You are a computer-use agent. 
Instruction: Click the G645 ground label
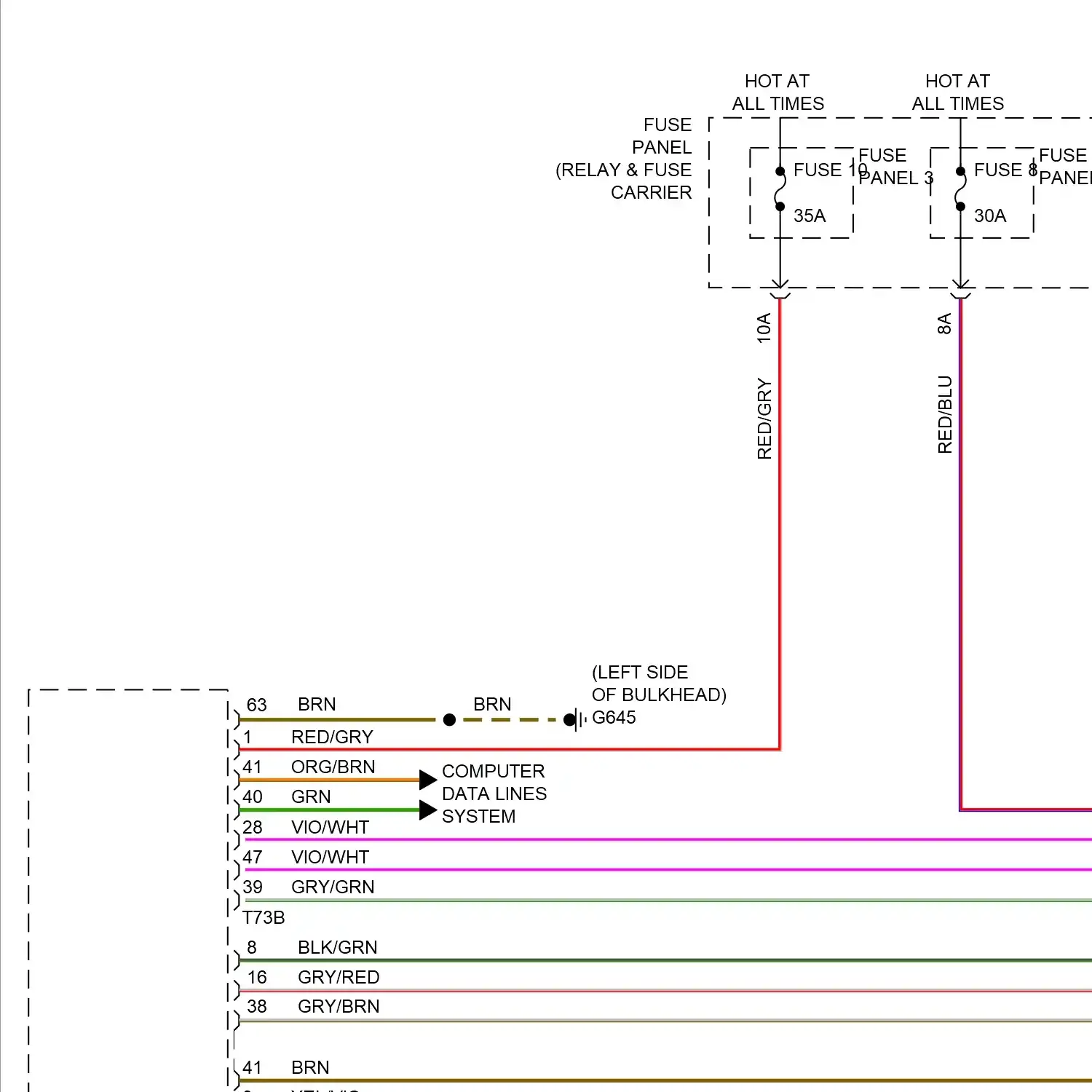tap(614, 718)
